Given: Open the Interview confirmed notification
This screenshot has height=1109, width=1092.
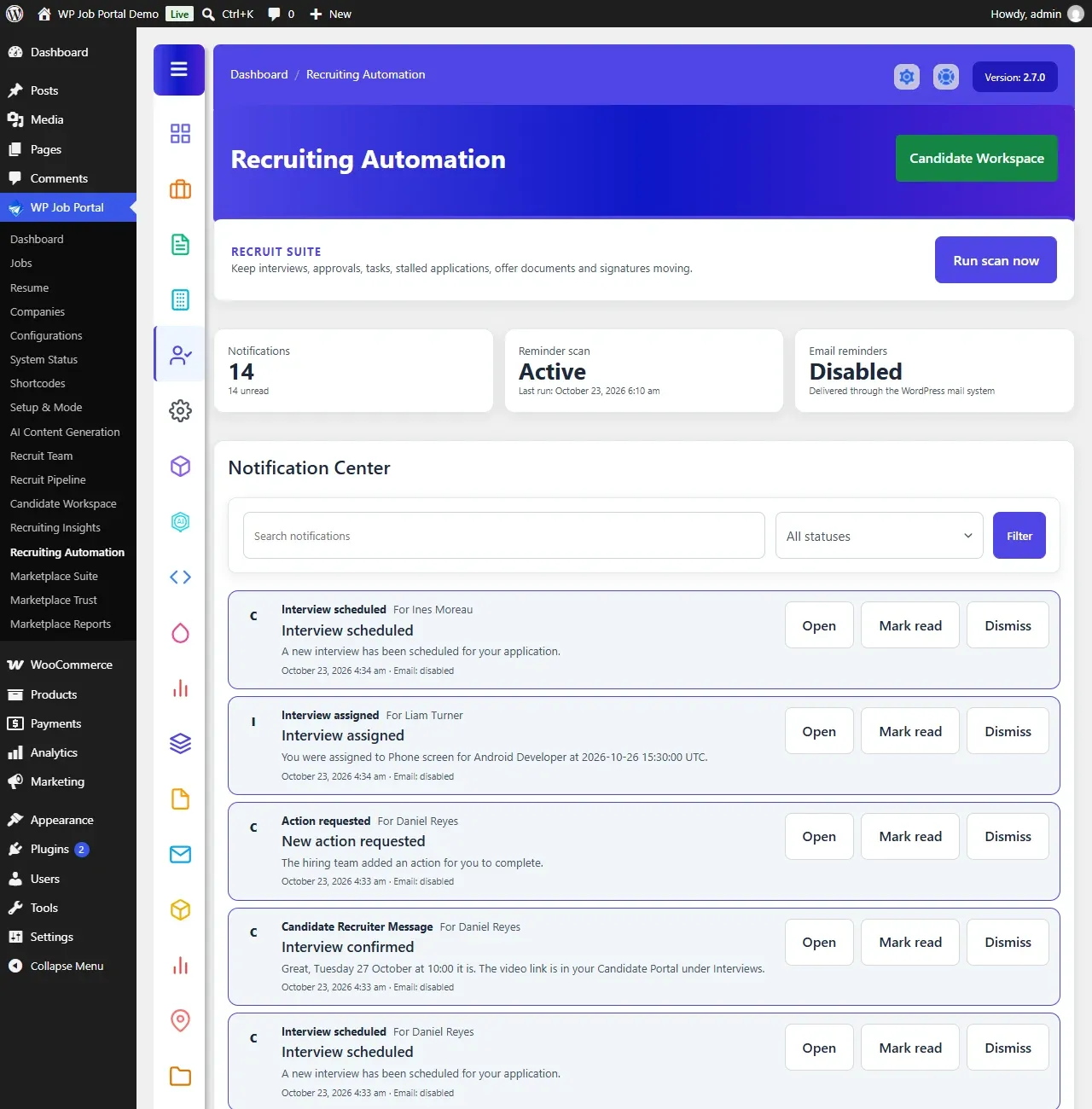Looking at the screenshot, I should 819,942.
